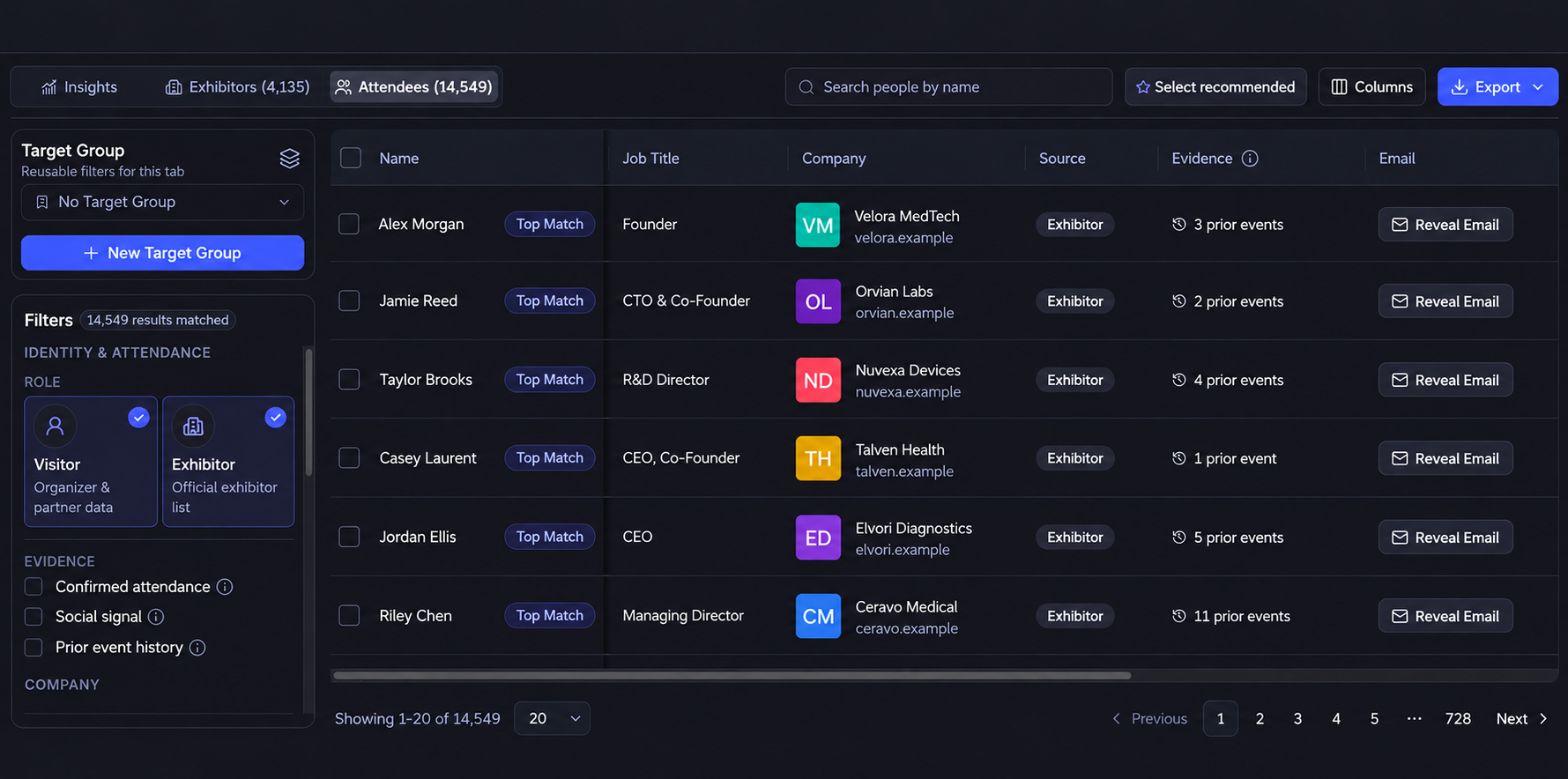Toggle the select-all checkbox in table header

[x=351, y=158]
